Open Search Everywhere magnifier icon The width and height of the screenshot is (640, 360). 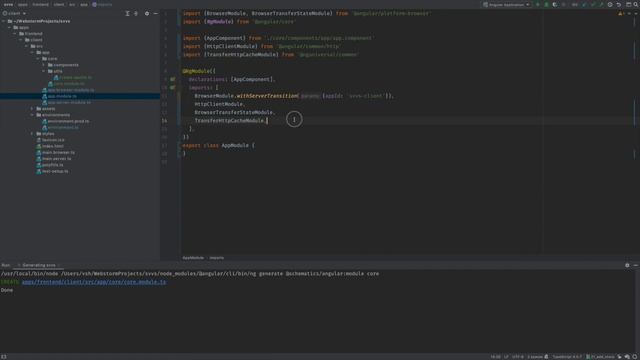636,4
